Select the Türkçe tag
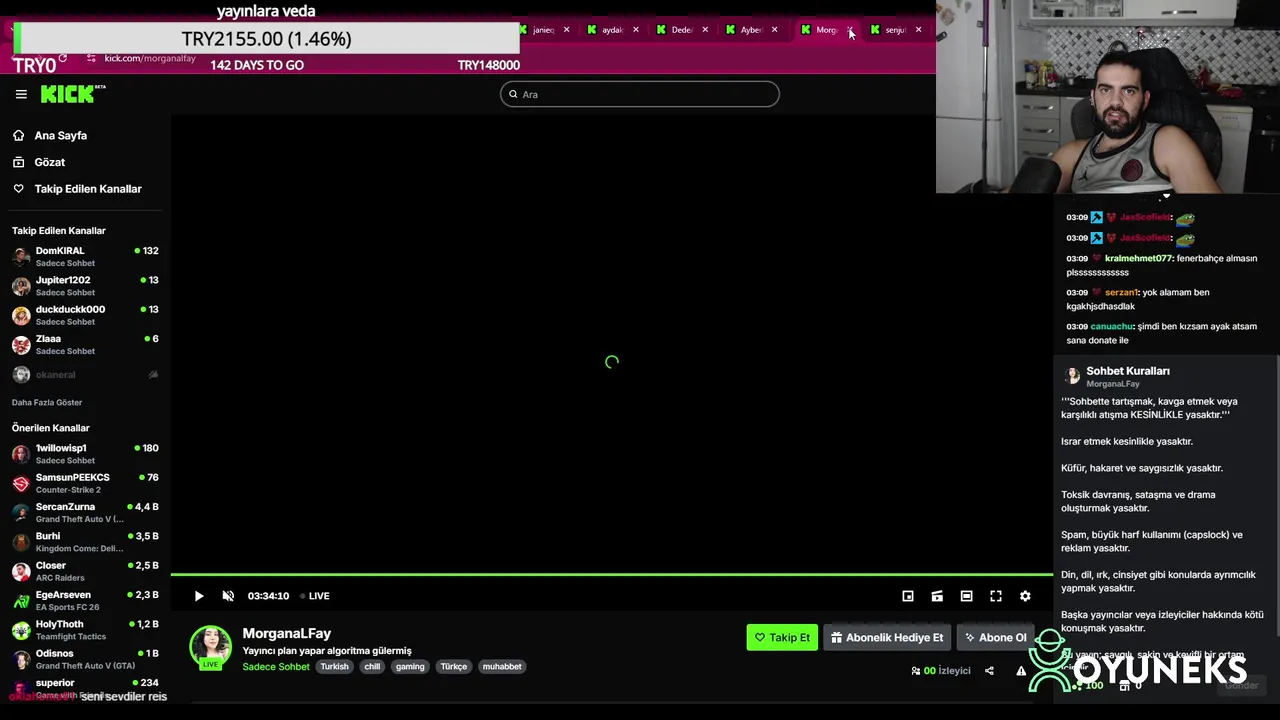This screenshot has height=720, width=1280. tap(454, 667)
